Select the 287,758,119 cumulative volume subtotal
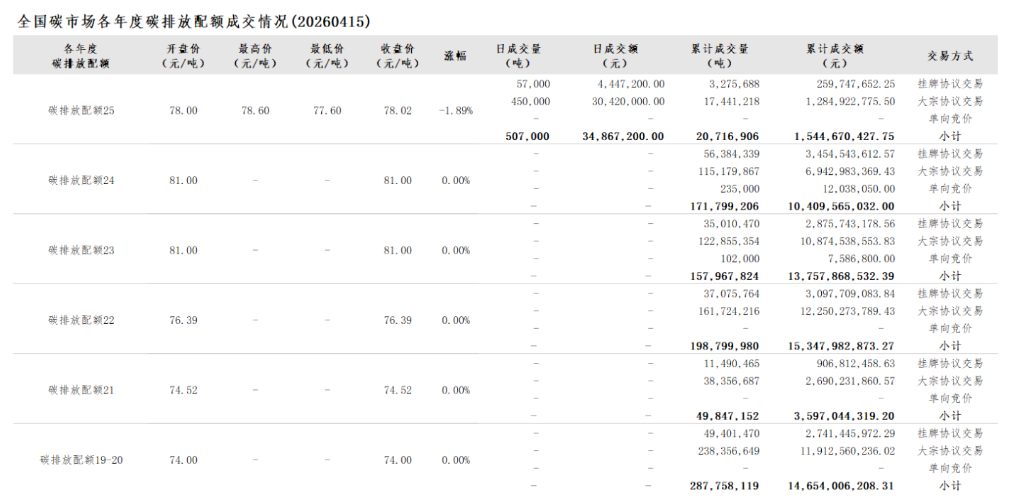This screenshot has height=502, width=1021. [x=723, y=486]
